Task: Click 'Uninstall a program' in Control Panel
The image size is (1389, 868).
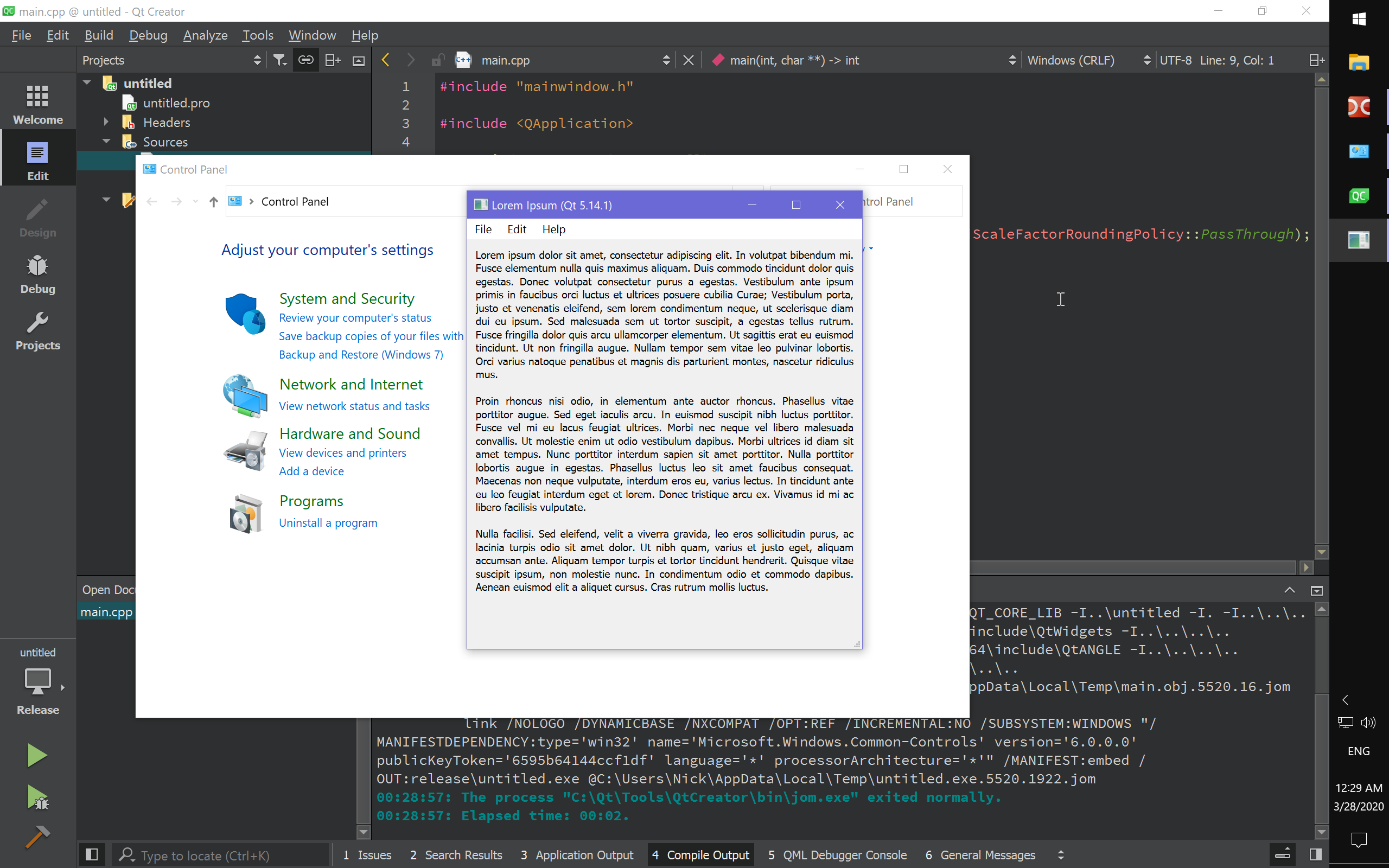Action: (x=328, y=522)
